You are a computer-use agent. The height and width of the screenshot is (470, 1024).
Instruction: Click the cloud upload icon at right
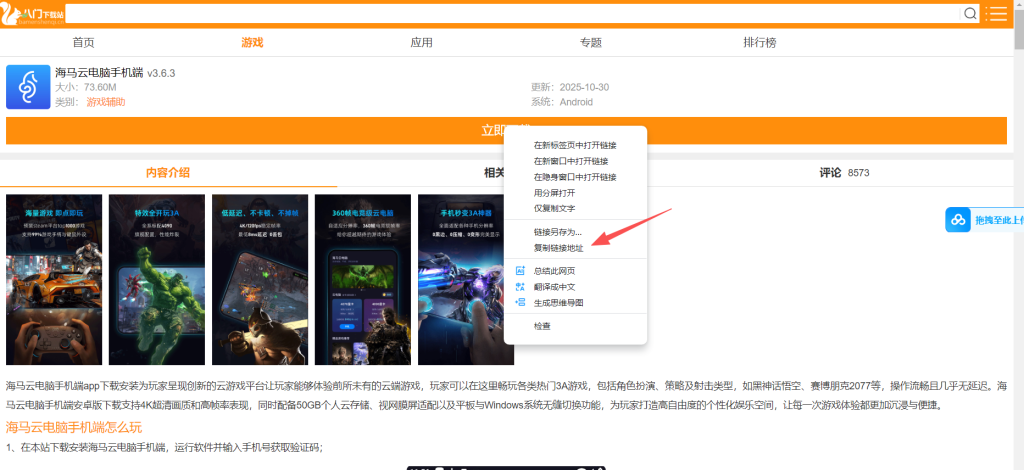point(958,220)
